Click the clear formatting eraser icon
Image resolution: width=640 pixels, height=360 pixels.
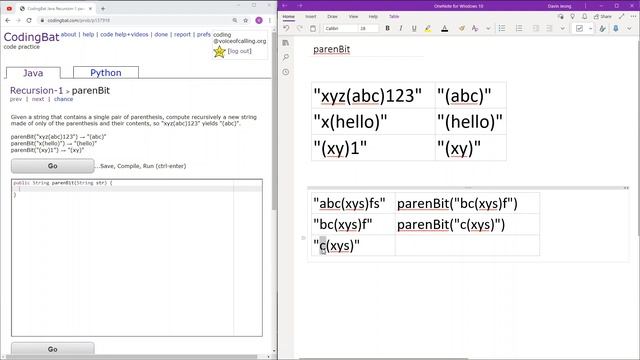pos(462,29)
